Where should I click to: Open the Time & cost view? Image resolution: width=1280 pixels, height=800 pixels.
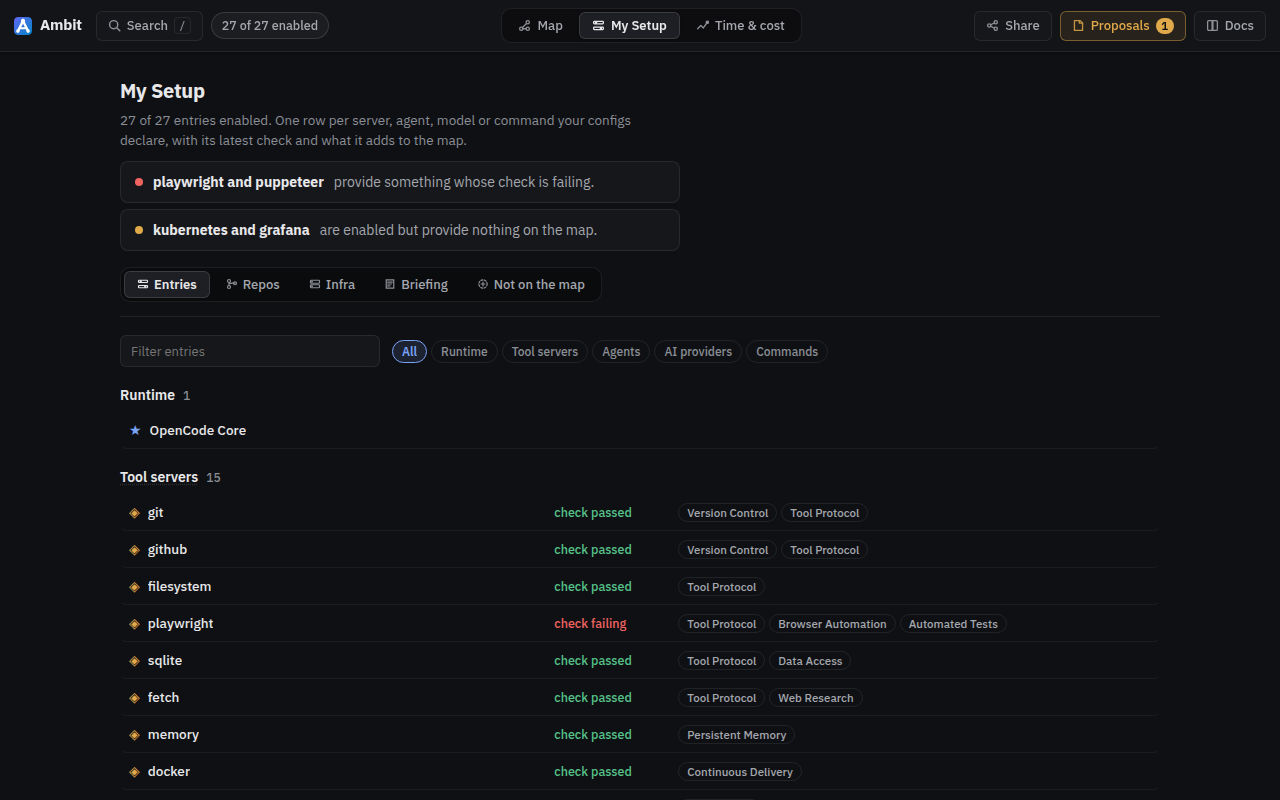740,26
